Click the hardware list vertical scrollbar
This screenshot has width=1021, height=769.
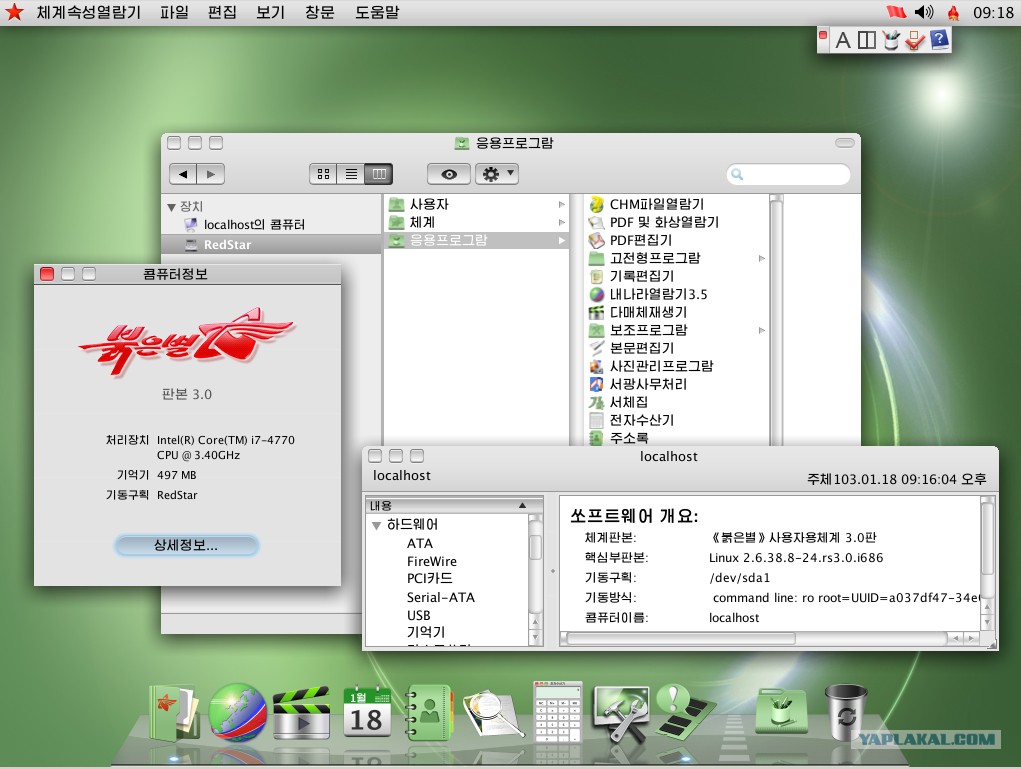click(x=535, y=547)
